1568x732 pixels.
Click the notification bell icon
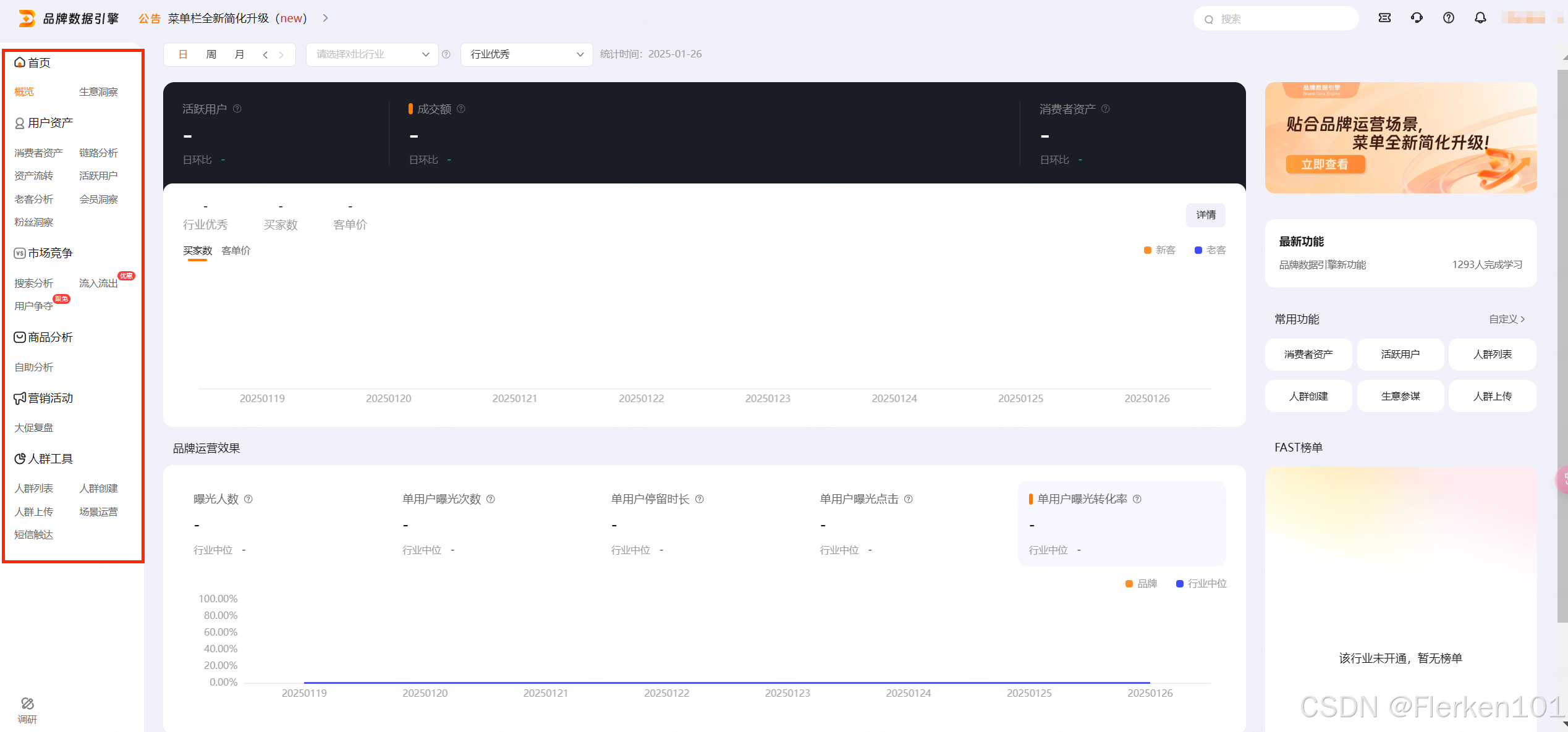(x=1480, y=18)
